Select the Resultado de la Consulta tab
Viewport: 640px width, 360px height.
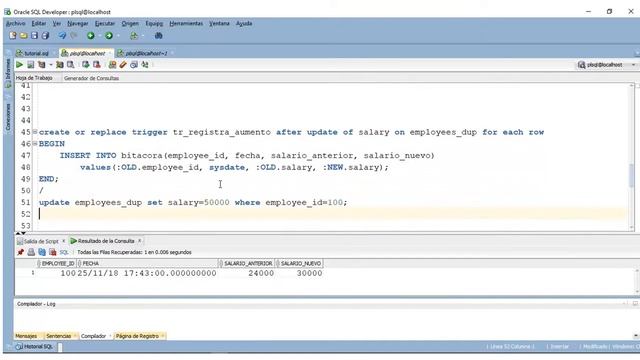[106, 241]
